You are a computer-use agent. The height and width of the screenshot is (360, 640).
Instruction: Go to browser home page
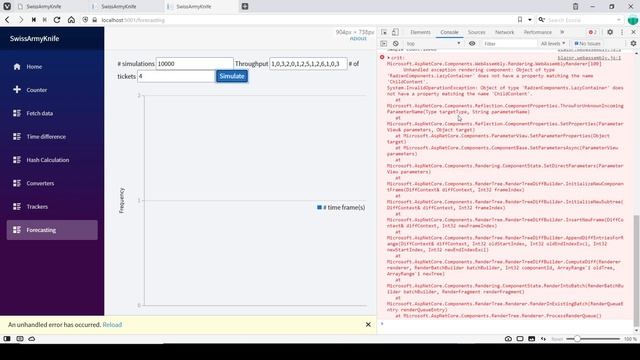[71, 20]
